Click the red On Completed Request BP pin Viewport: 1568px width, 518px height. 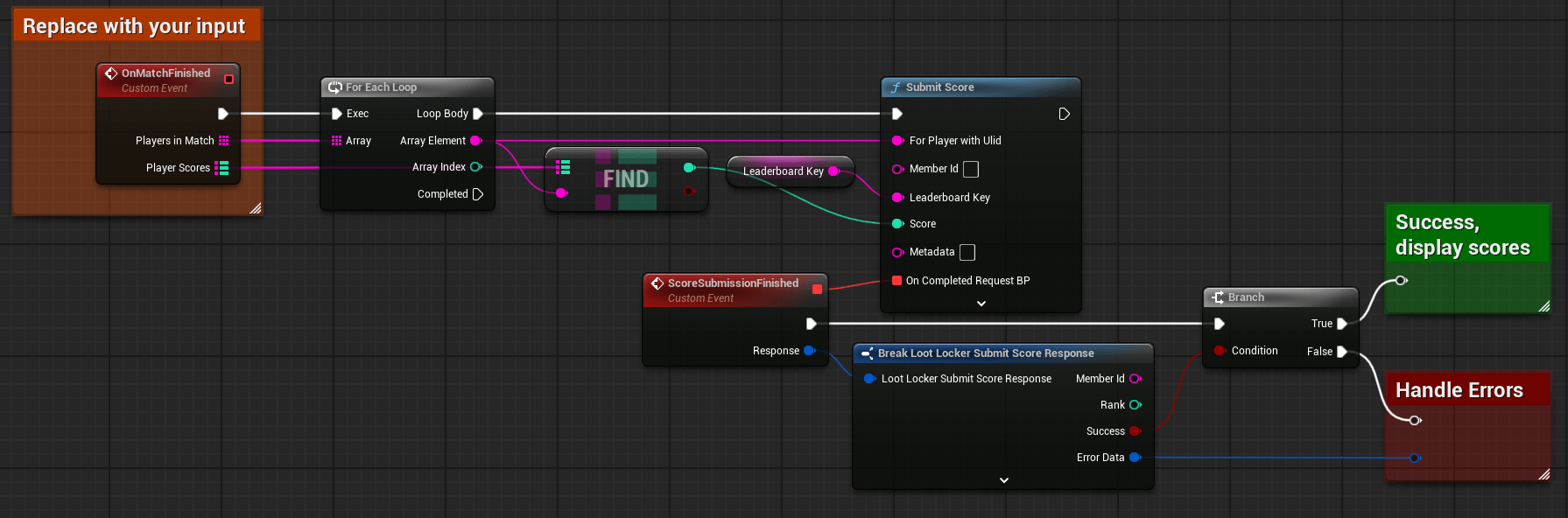tap(897, 281)
